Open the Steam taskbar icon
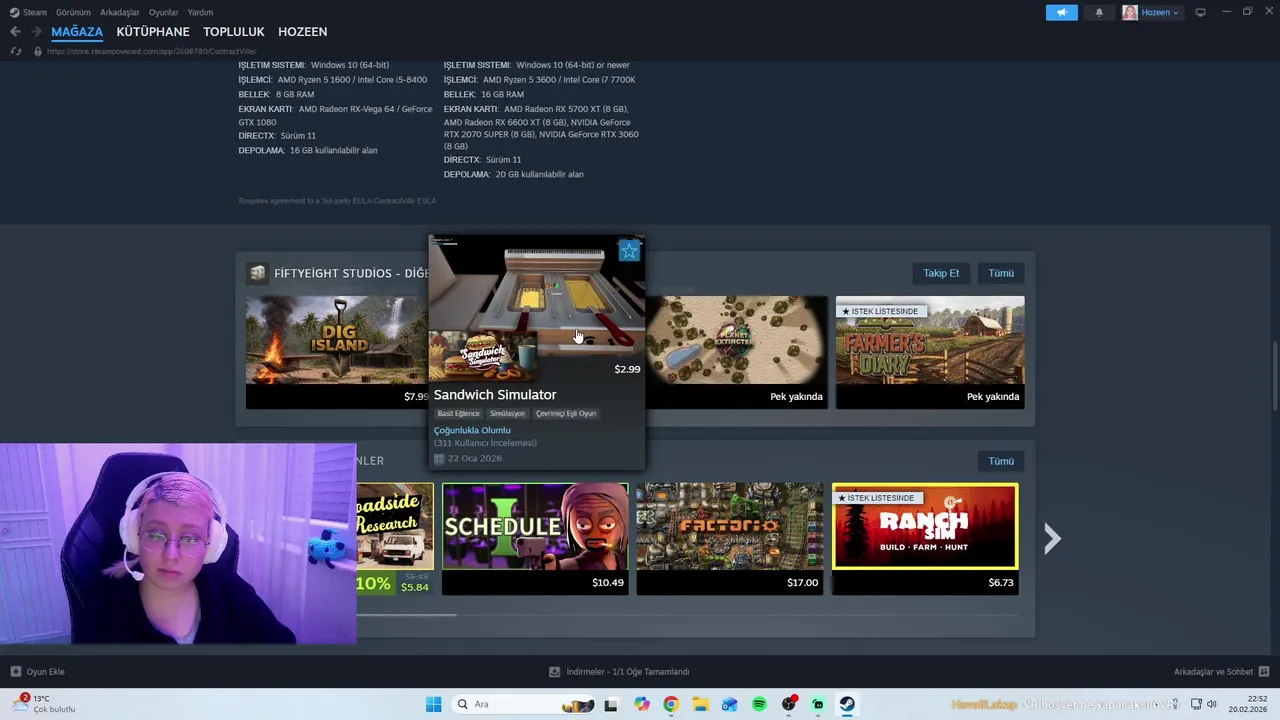This screenshot has width=1280, height=720. (847, 704)
